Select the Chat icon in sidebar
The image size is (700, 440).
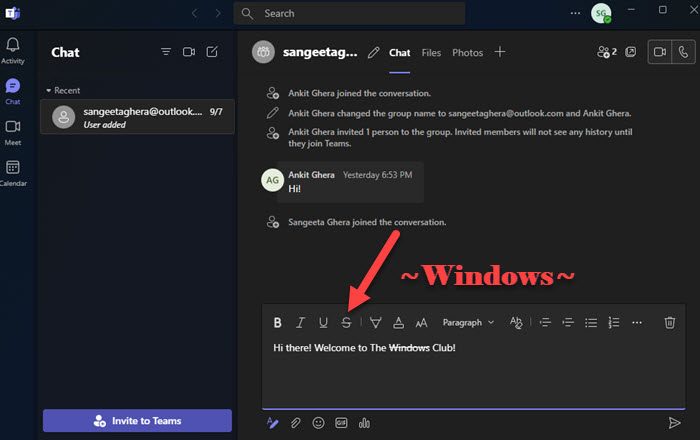click(x=12, y=91)
